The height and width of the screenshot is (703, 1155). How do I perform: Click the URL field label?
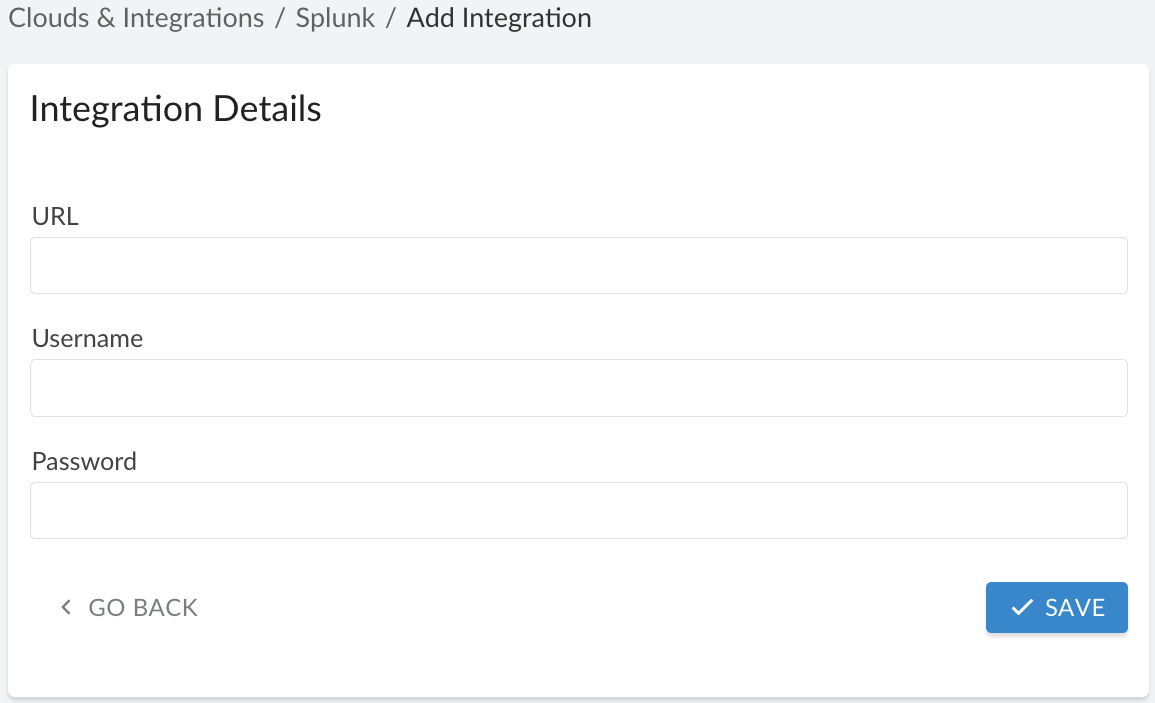55,216
